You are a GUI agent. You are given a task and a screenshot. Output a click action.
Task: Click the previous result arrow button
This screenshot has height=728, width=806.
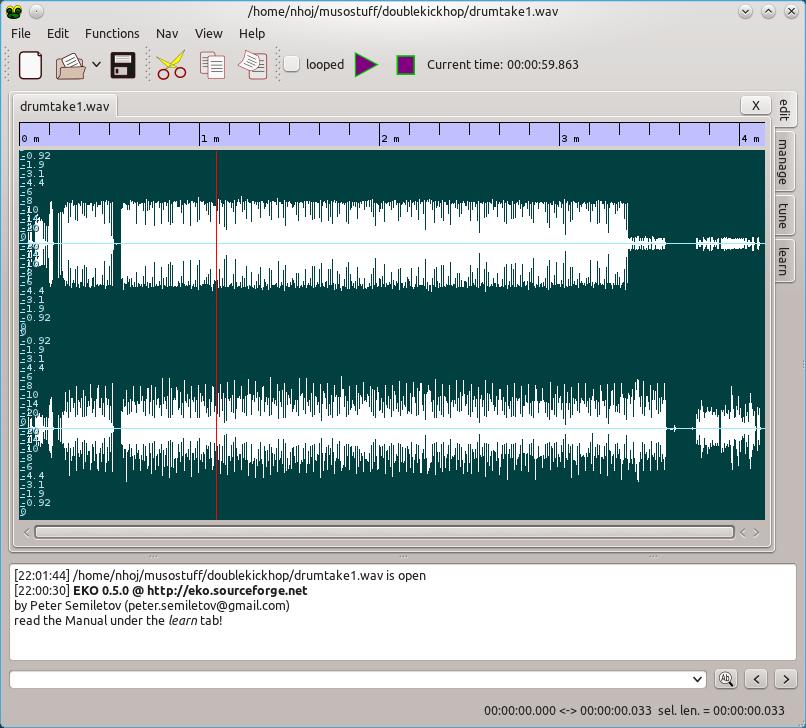[757, 679]
